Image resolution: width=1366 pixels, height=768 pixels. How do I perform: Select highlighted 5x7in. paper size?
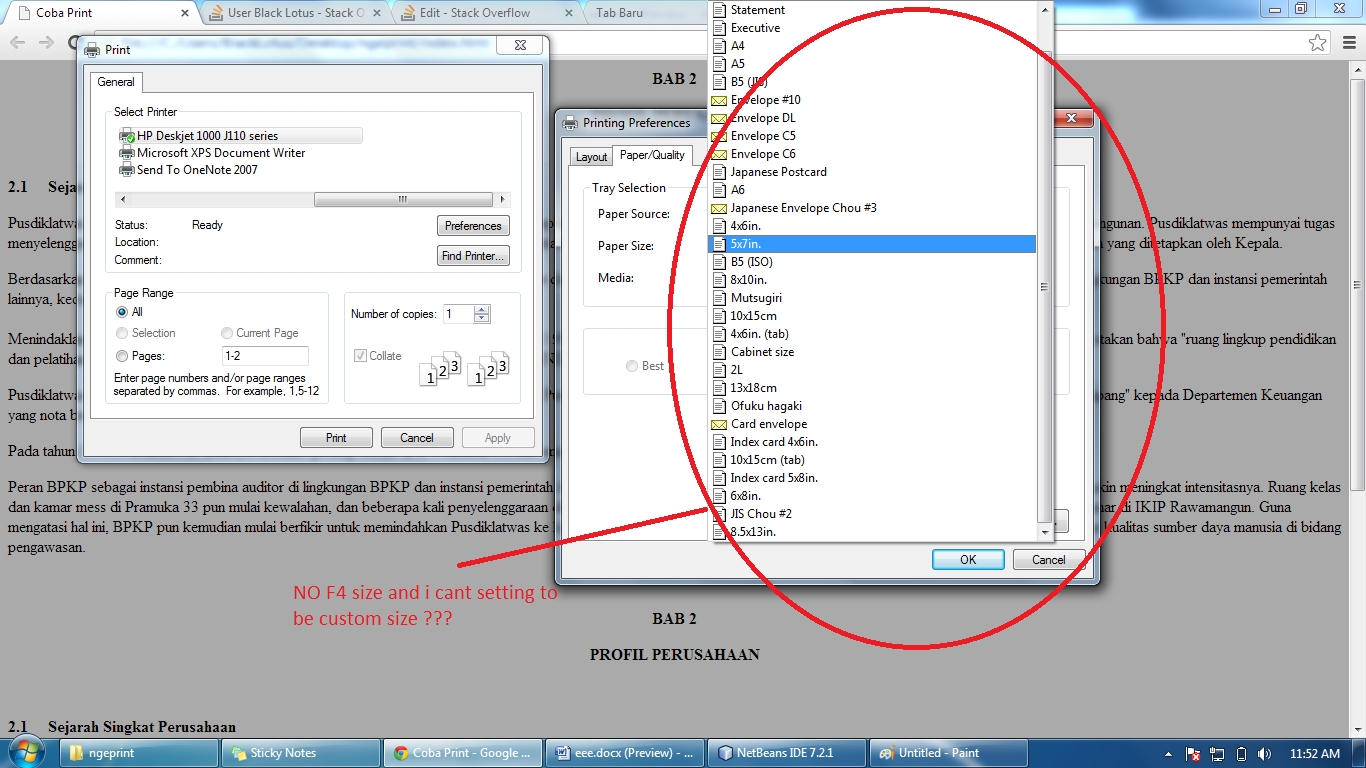(x=872, y=244)
